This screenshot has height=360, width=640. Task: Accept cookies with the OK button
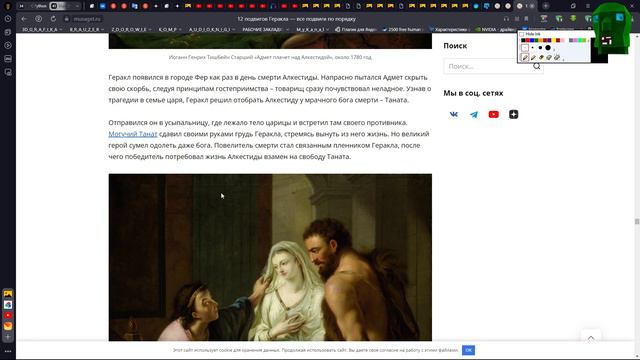pos(468,350)
